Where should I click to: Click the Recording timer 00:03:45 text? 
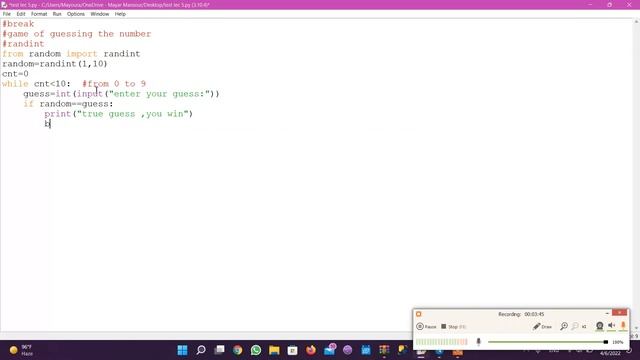pos(521,314)
